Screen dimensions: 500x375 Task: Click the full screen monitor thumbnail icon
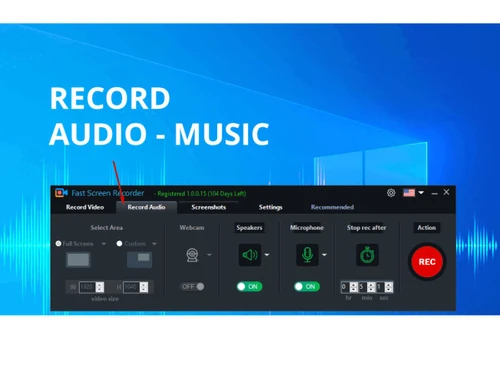pos(78,260)
